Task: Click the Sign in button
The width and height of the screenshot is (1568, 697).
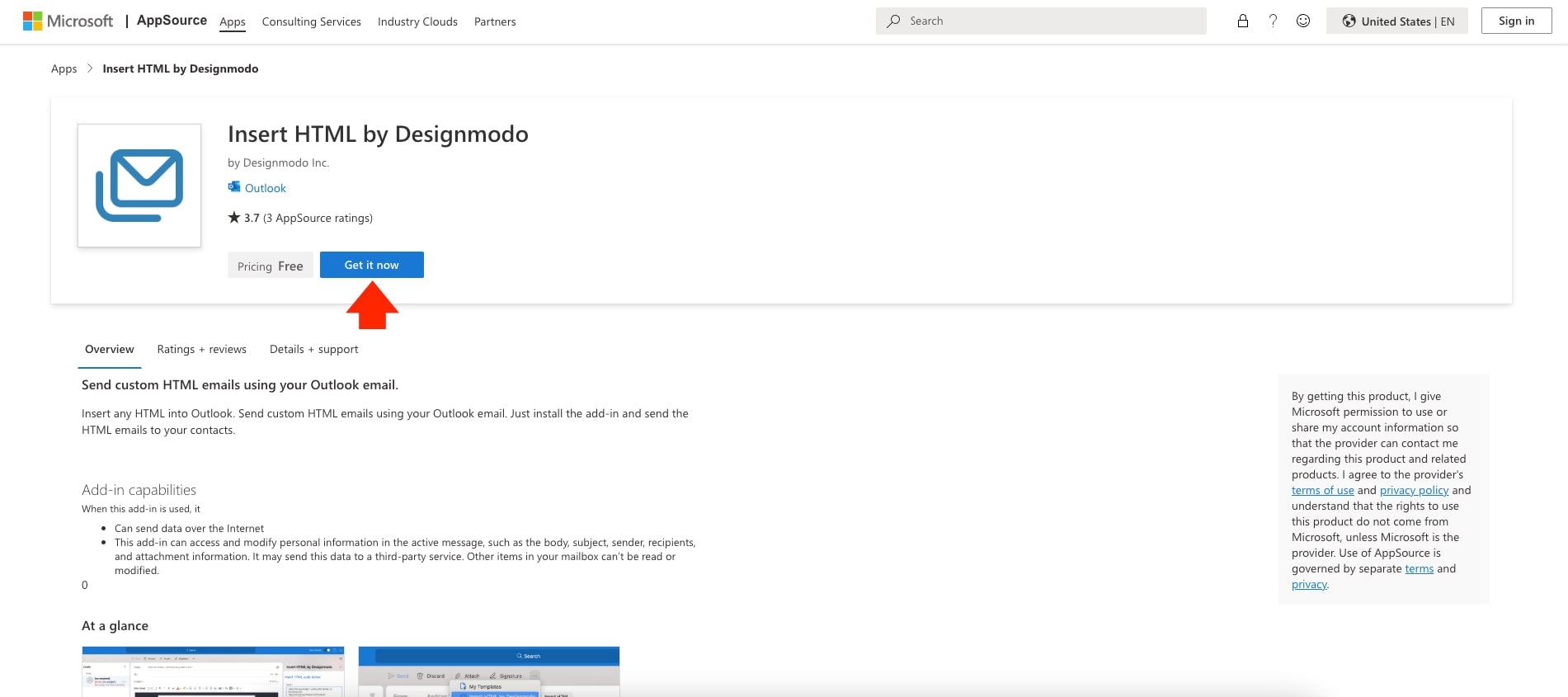Action: point(1516,21)
